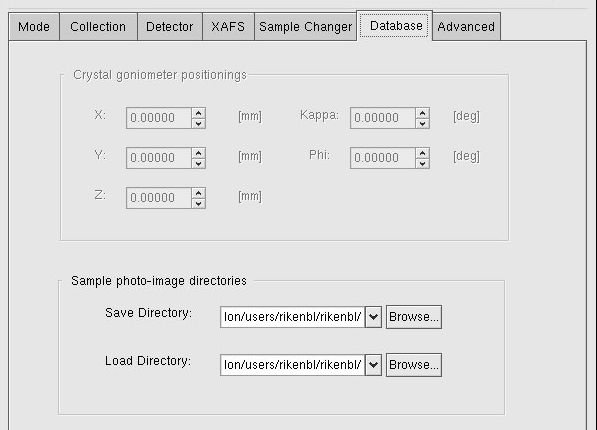
Task: Click into the Load Directory path field
Action: click(292, 364)
